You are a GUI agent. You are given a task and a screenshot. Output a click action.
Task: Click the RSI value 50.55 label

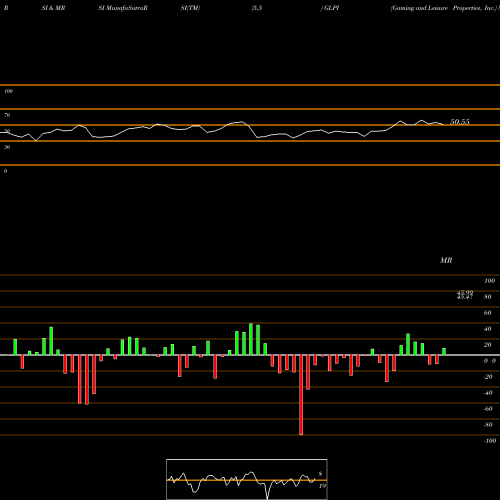460,122
